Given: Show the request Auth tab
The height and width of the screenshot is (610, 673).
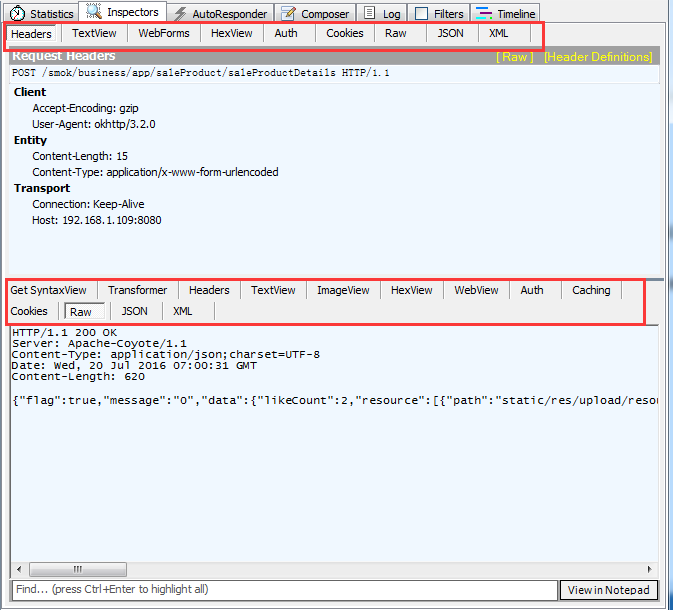Looking at the screenshot, I should [x=286, y=33].
